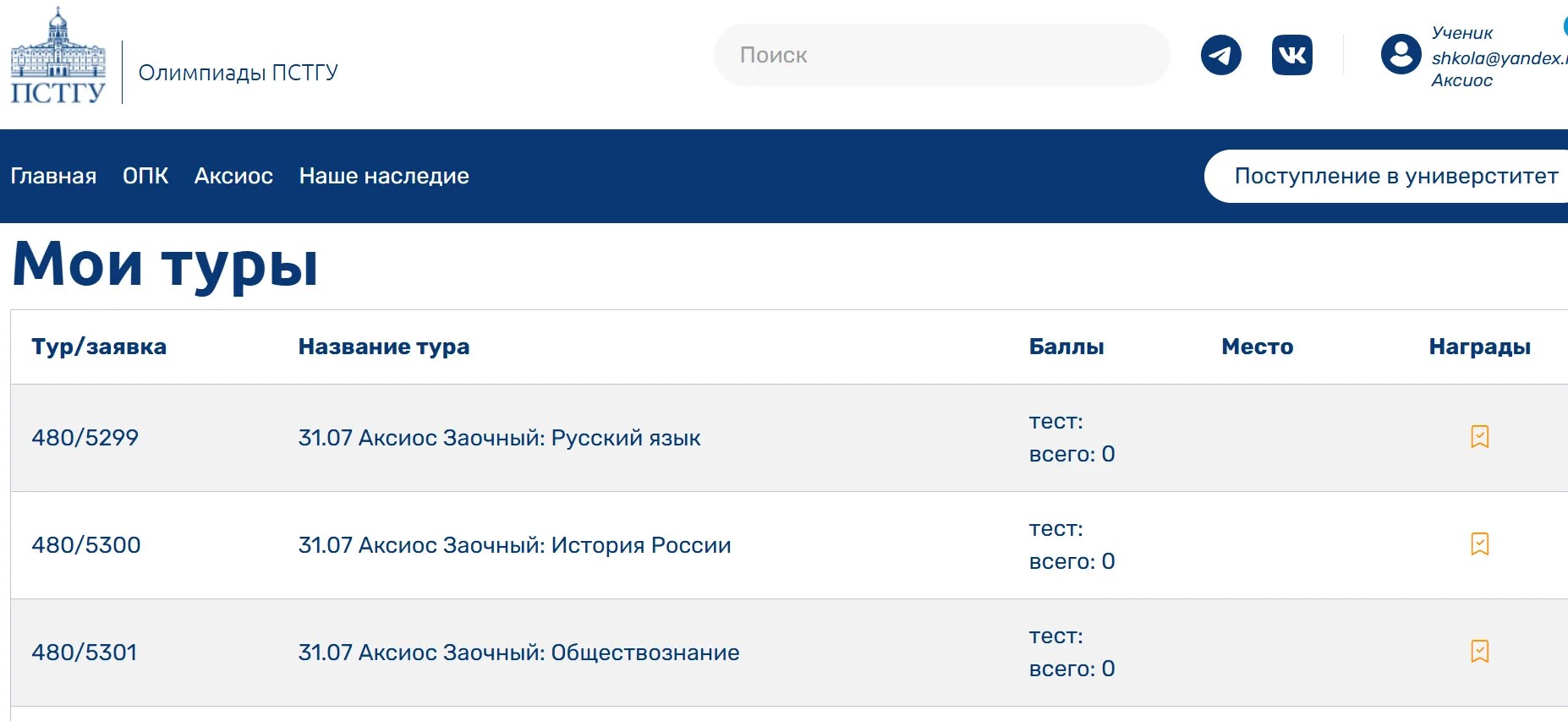Click the application number 480/5301
Viewport: 1568px width, 721px height.
84,653
